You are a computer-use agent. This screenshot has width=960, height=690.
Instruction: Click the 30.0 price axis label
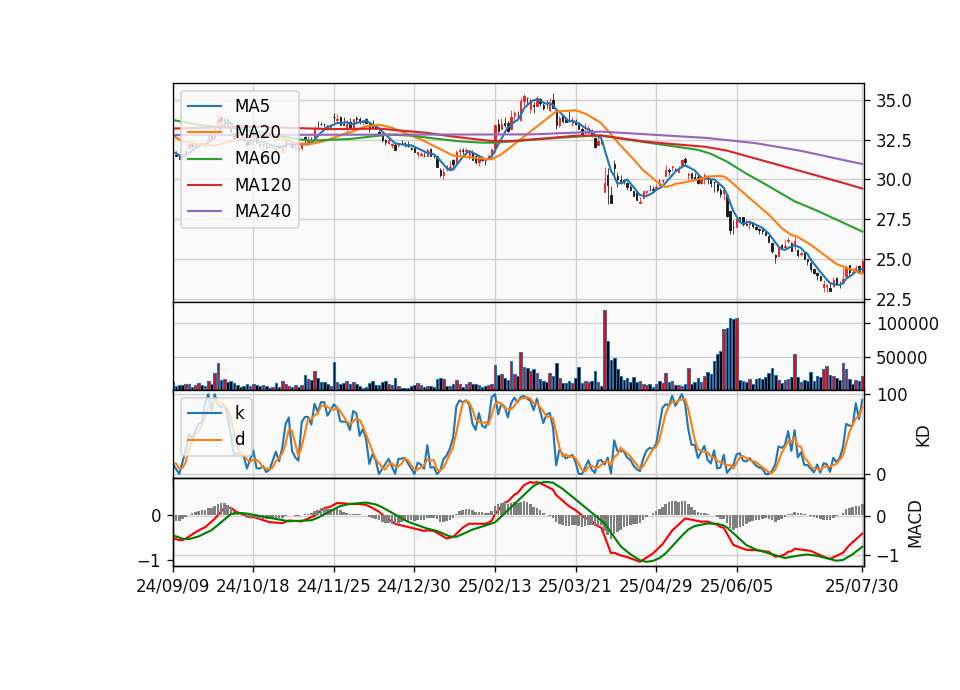[x=894, y=180]
